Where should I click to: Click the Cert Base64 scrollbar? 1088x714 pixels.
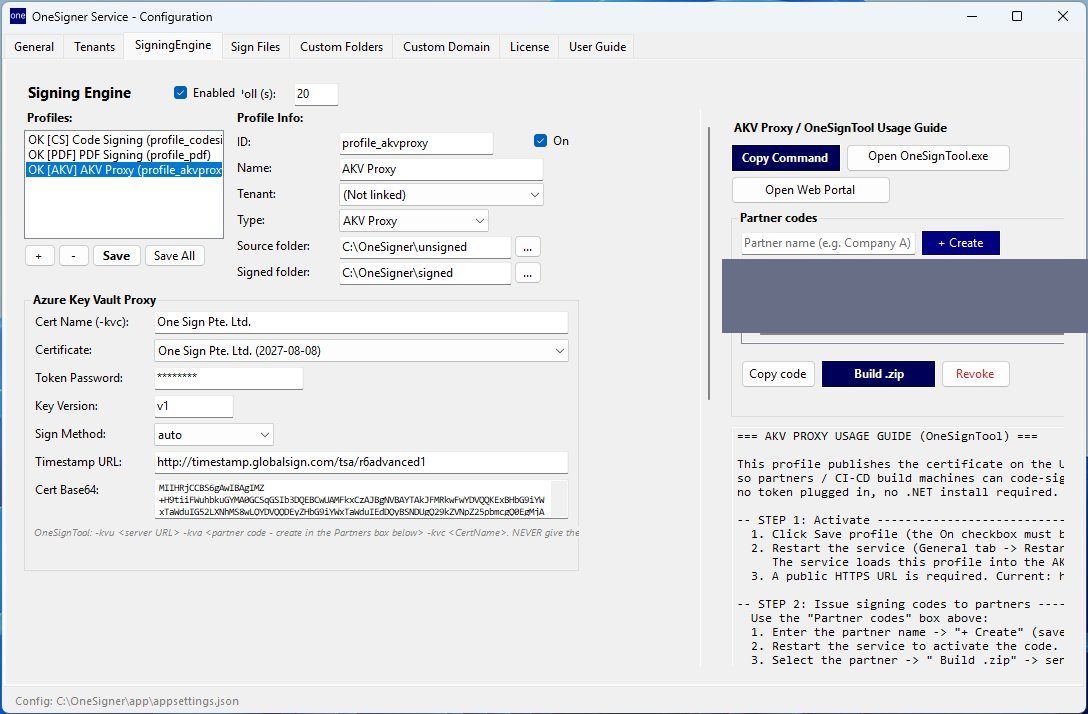coord(559,500)
